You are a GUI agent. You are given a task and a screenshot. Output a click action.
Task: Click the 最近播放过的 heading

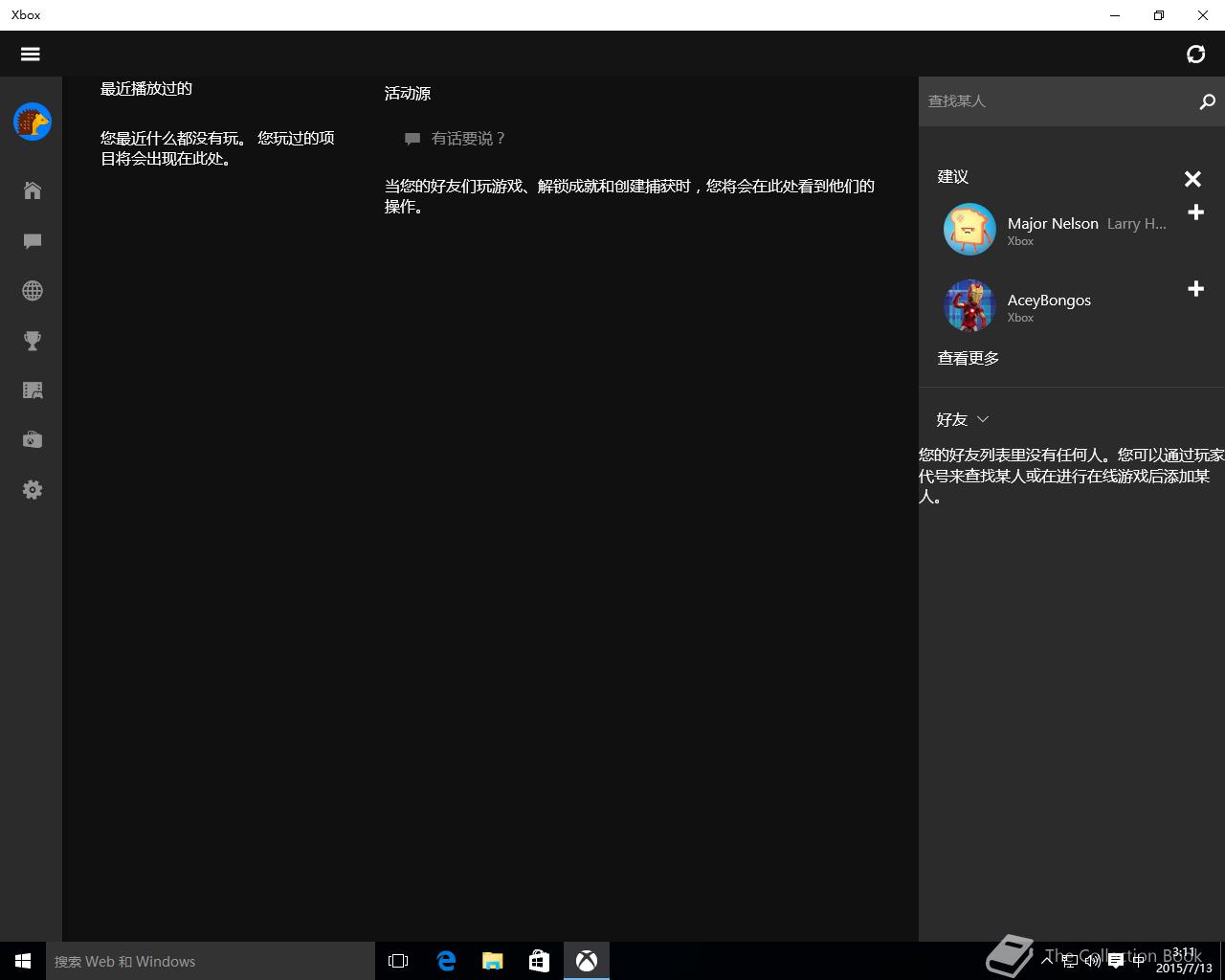tap(146, 88)
